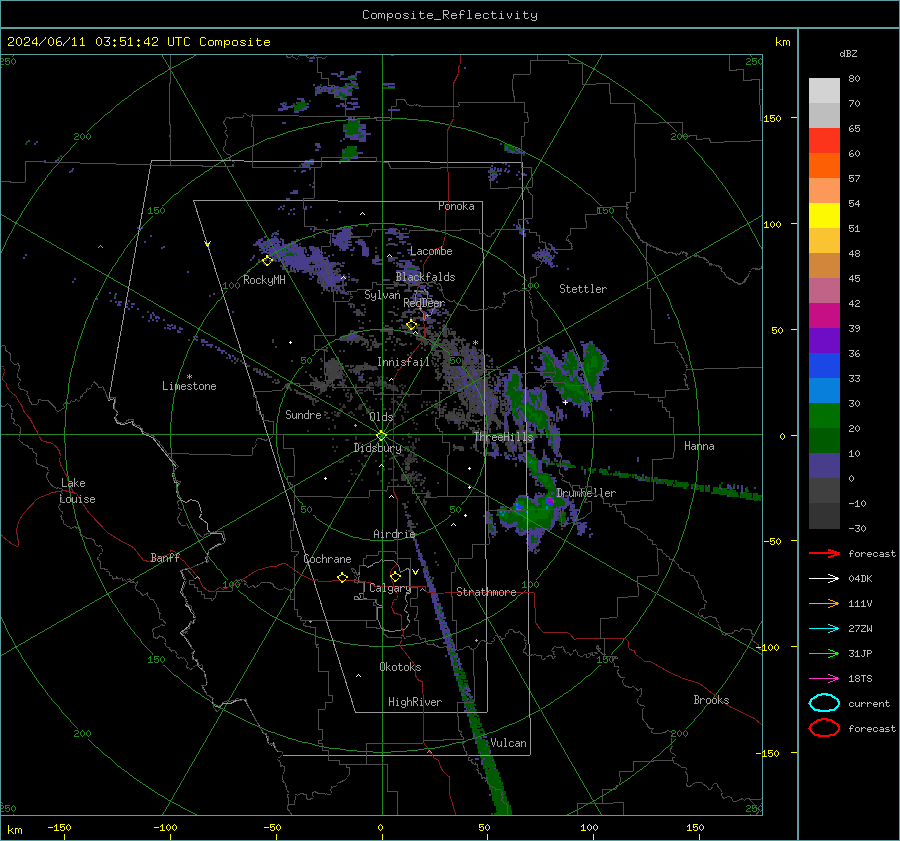Click yellow diamond marker near RockyMH
The height and width of the screenshot is (841, 900).
click(x=267, y=261)
